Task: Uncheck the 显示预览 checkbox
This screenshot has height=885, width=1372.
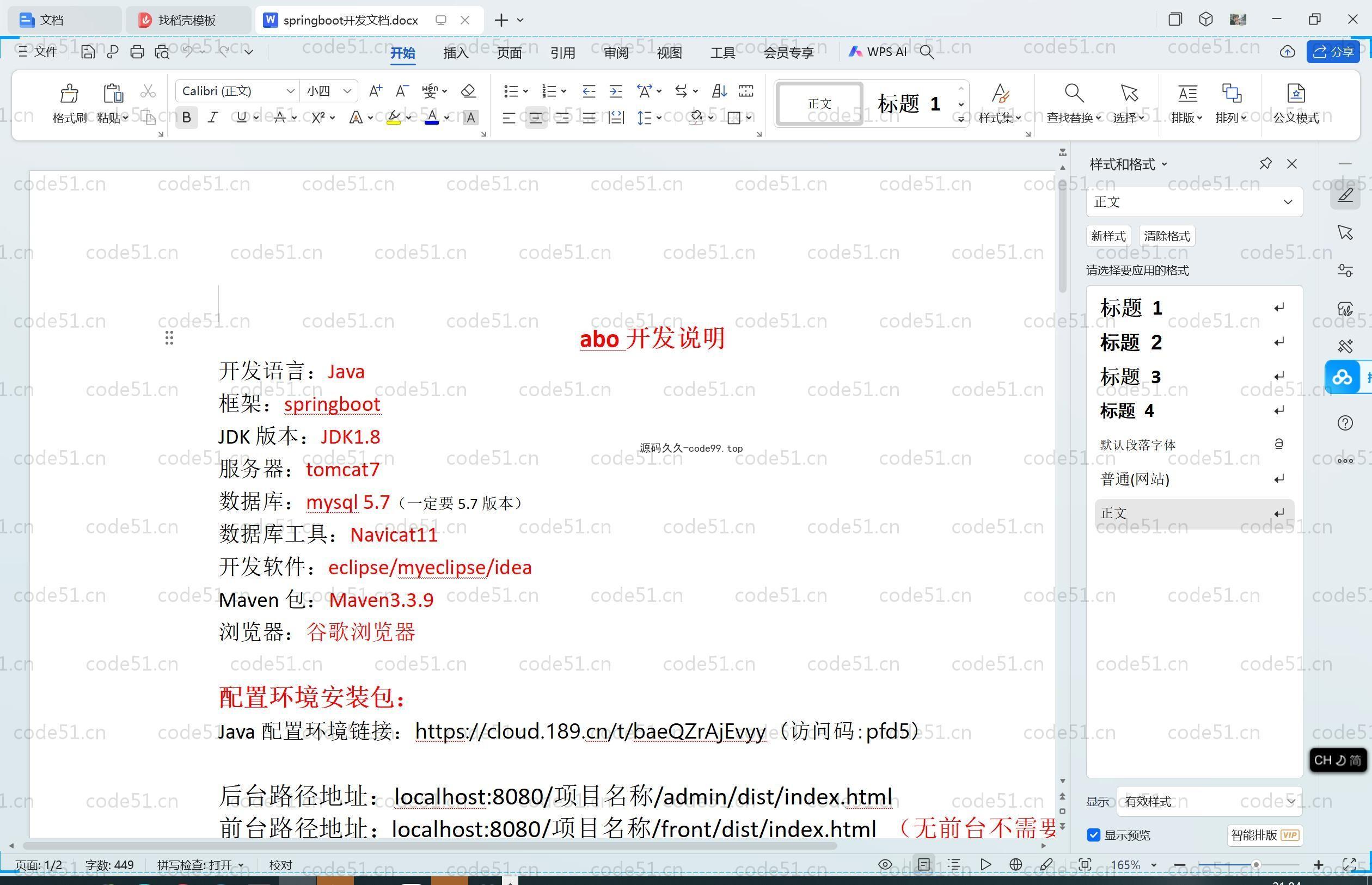Action: click(1093, 835)
